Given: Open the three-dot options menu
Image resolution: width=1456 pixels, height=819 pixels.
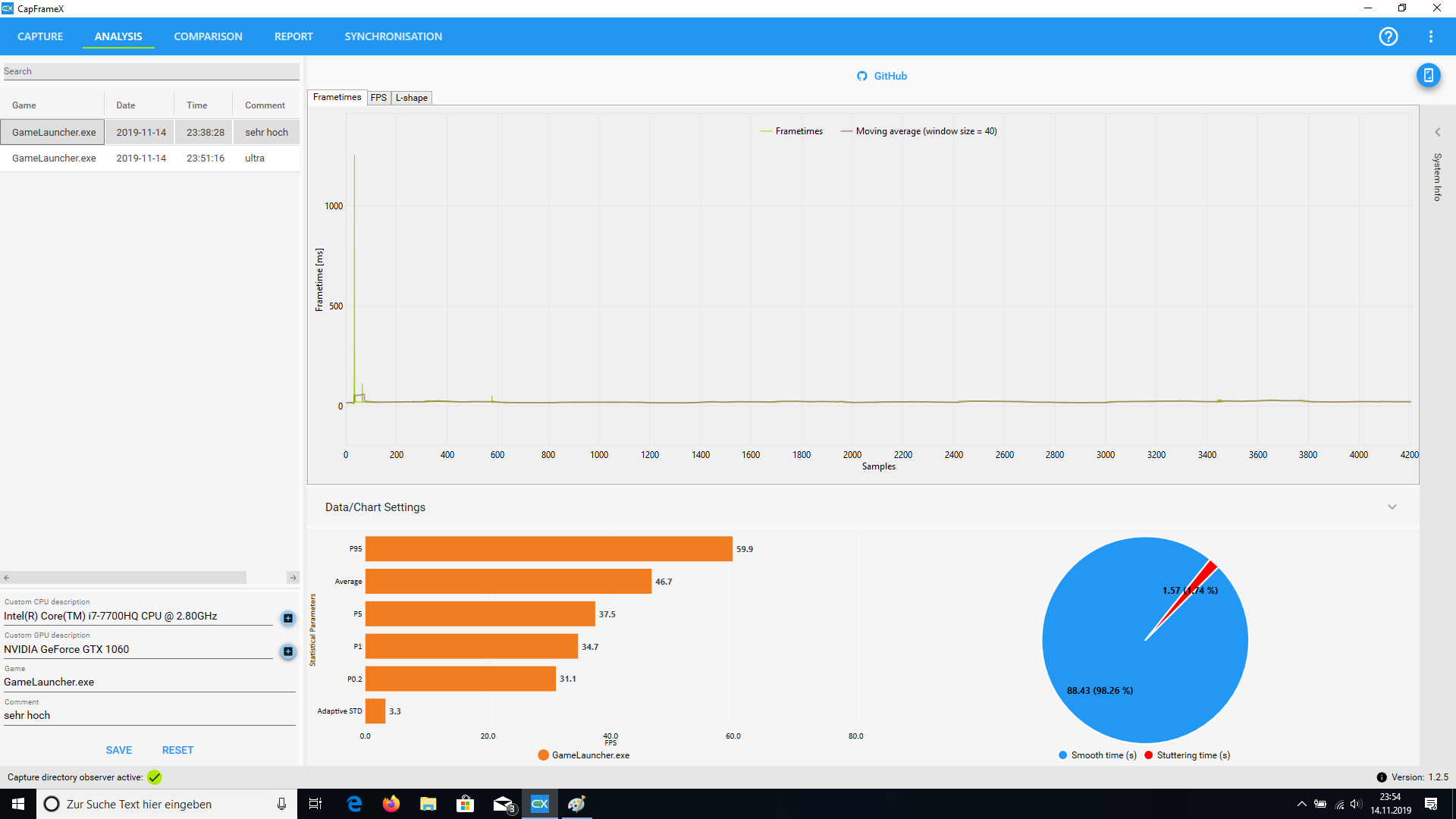Looking at the screenshot, I should point(1430,36).
